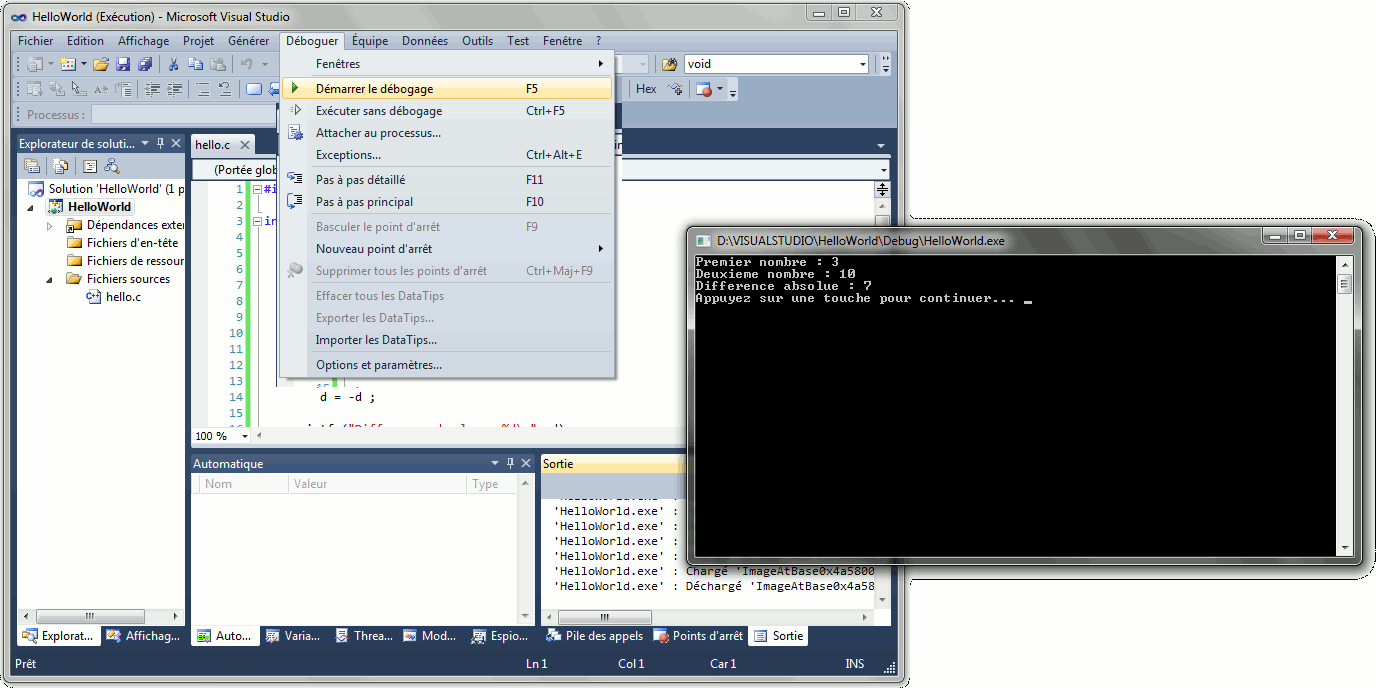Click the Processus combo box field
Image resolution: width=1376 pixels, height=688 pixels.
click(x=184, y=115)
